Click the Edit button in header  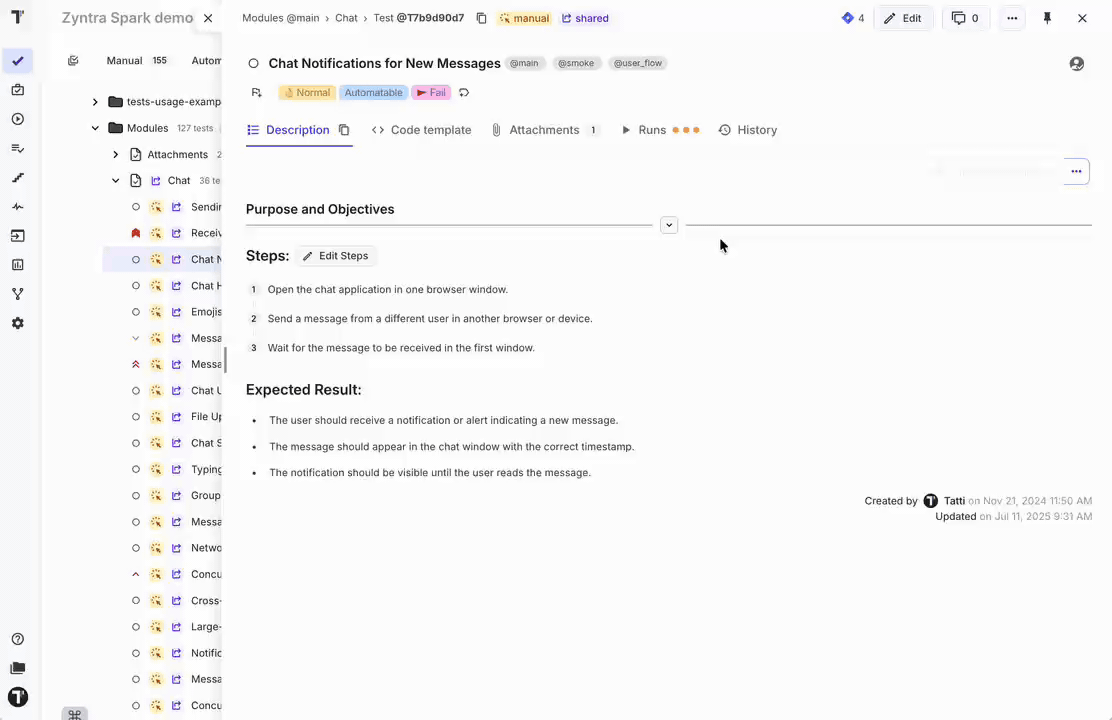click(x=903, y=18)
